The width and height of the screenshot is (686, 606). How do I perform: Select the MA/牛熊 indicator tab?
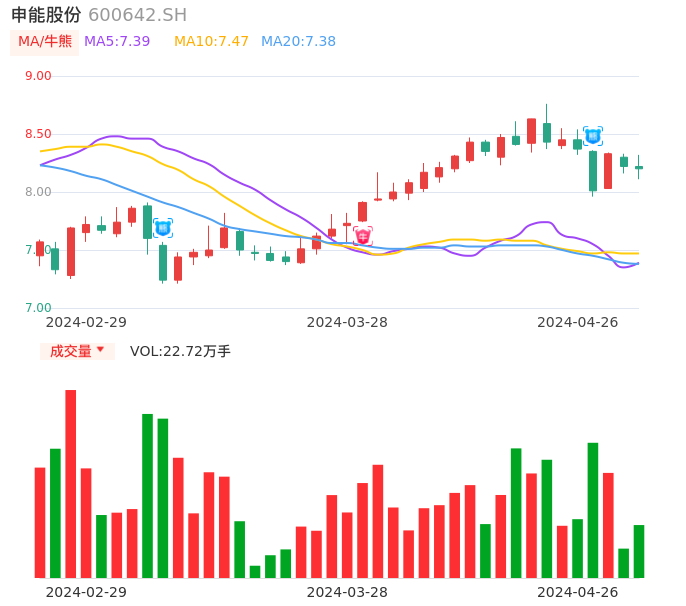click(x=45, y=42)
